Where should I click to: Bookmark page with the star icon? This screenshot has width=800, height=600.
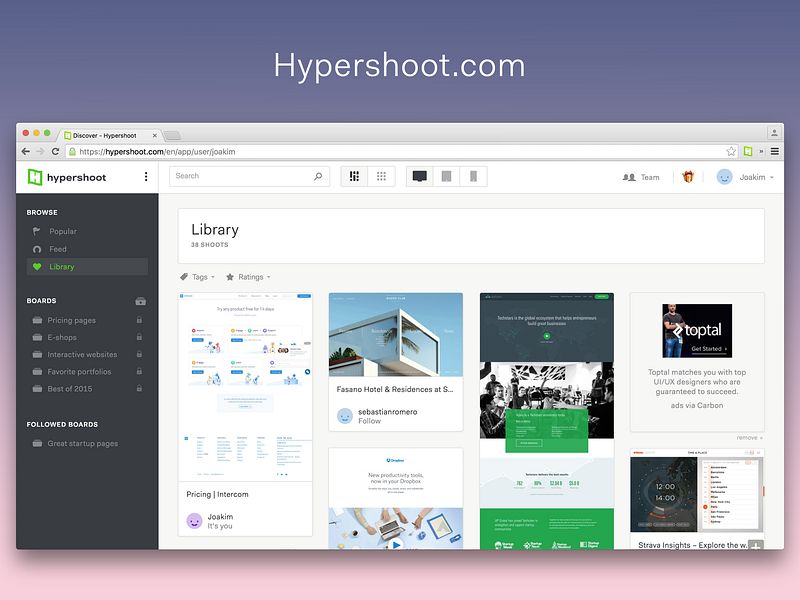tap(731, 152)
